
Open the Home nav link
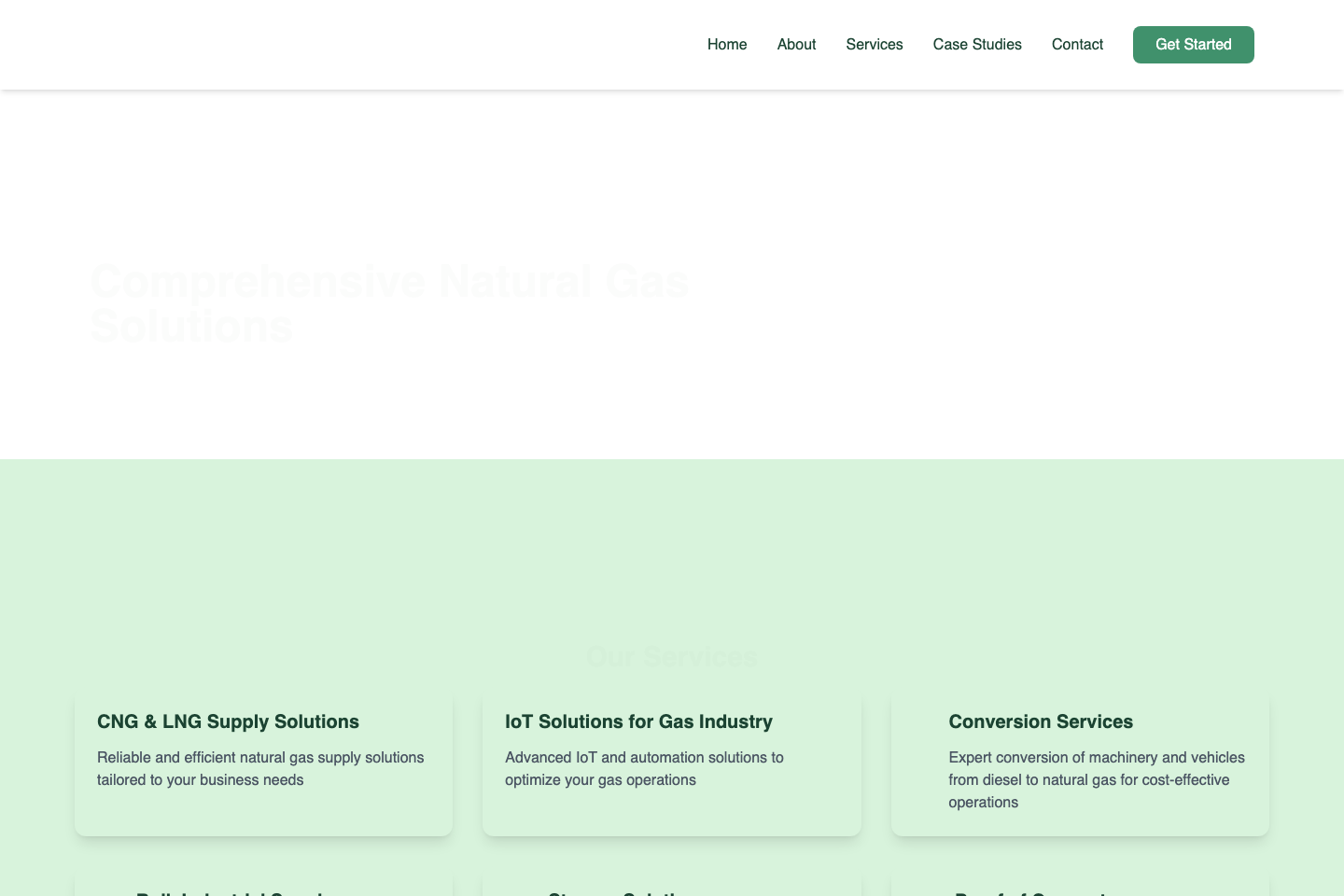pyautogui.click(x=727, y=45)
